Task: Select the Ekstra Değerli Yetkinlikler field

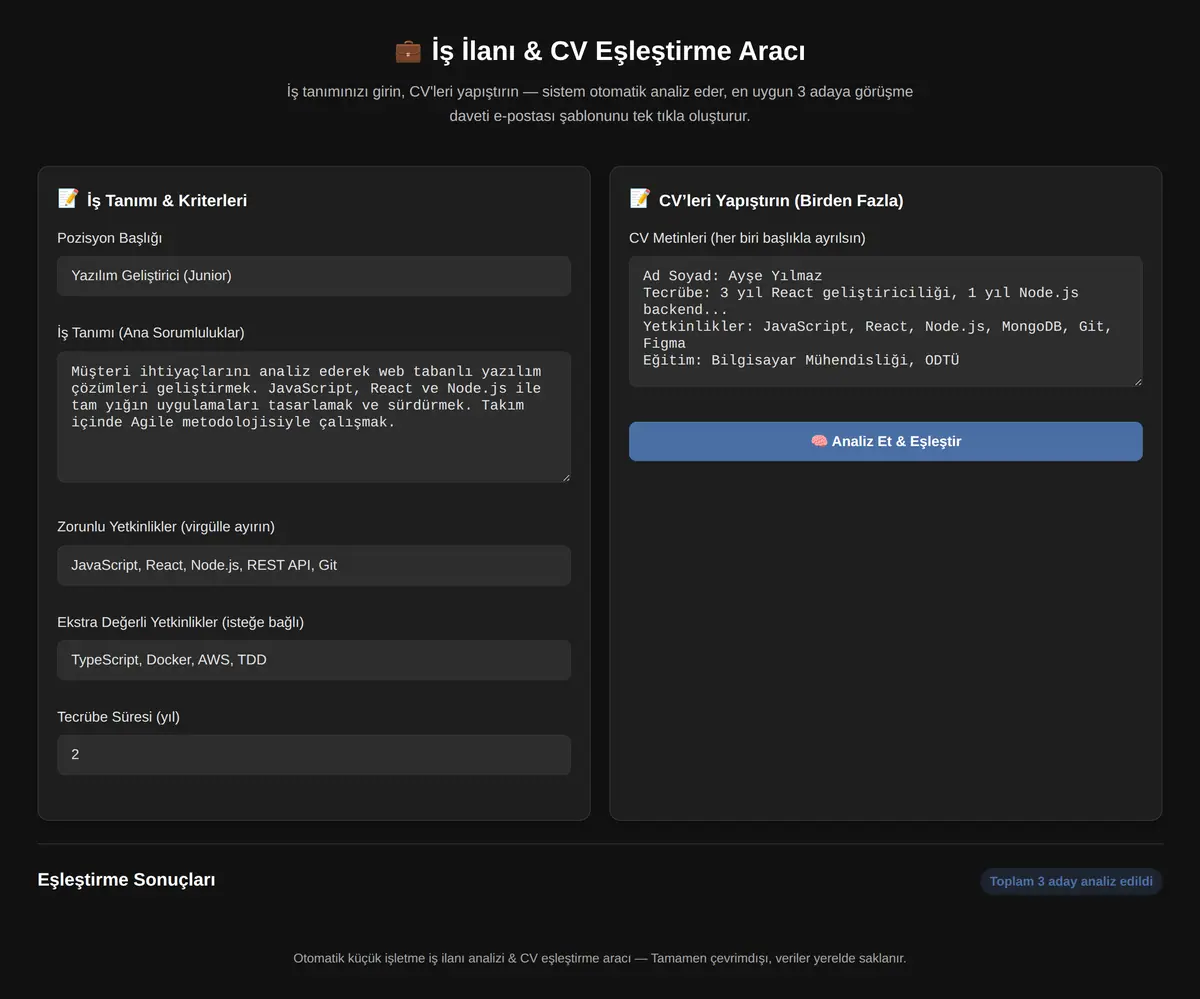Action: [314, 660]
